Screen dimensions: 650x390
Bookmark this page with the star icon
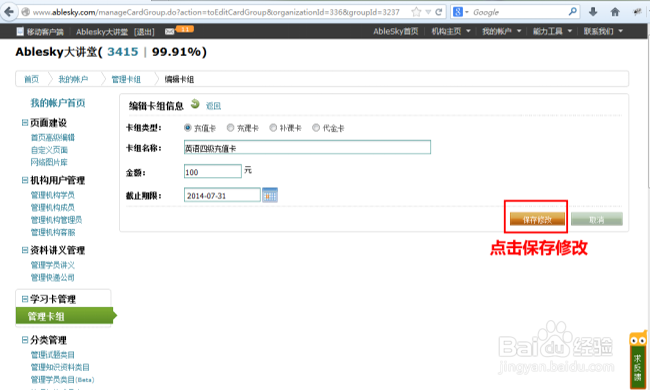[x=416, y=12]
